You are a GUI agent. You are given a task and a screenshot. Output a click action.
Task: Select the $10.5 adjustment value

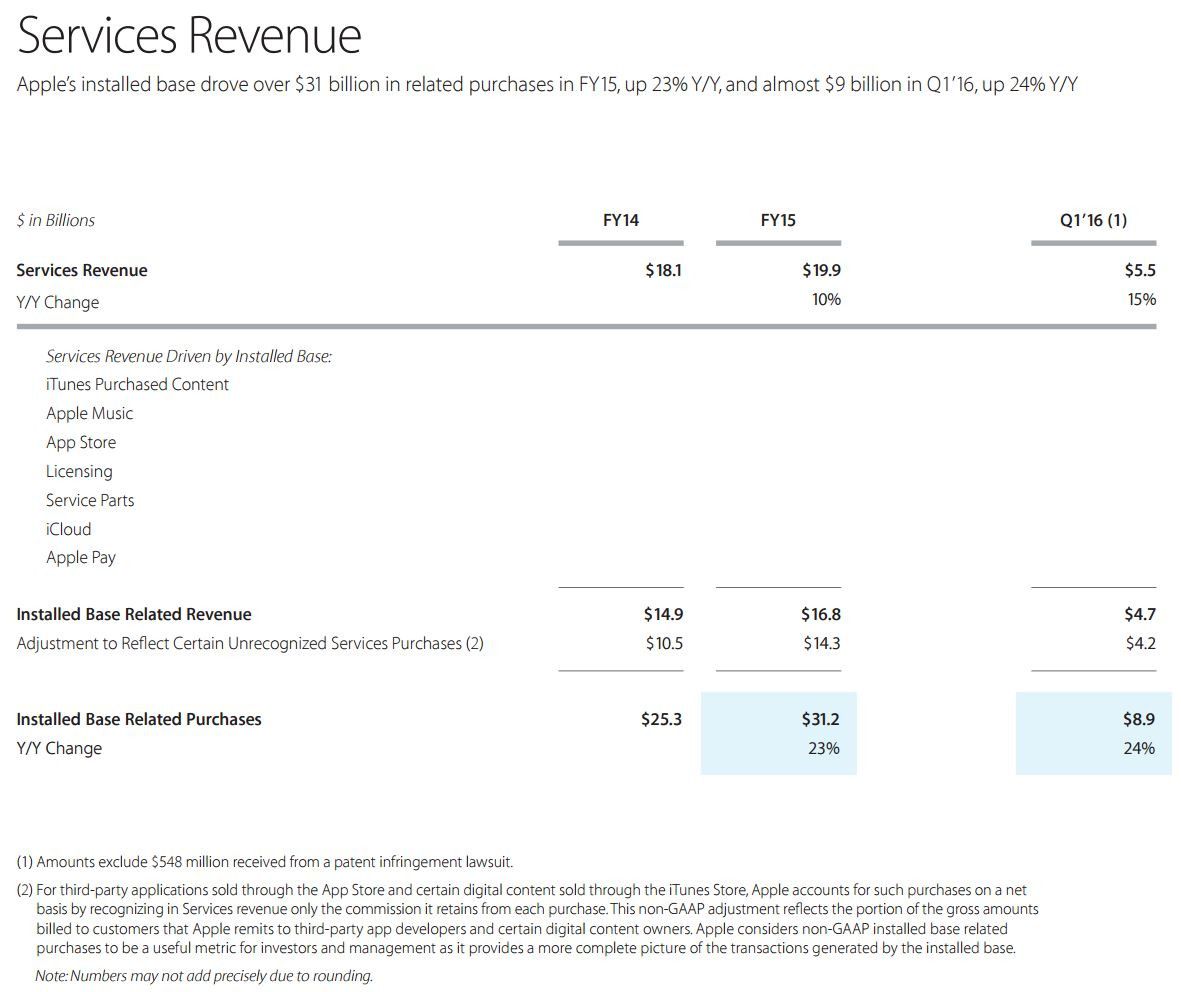664,644
